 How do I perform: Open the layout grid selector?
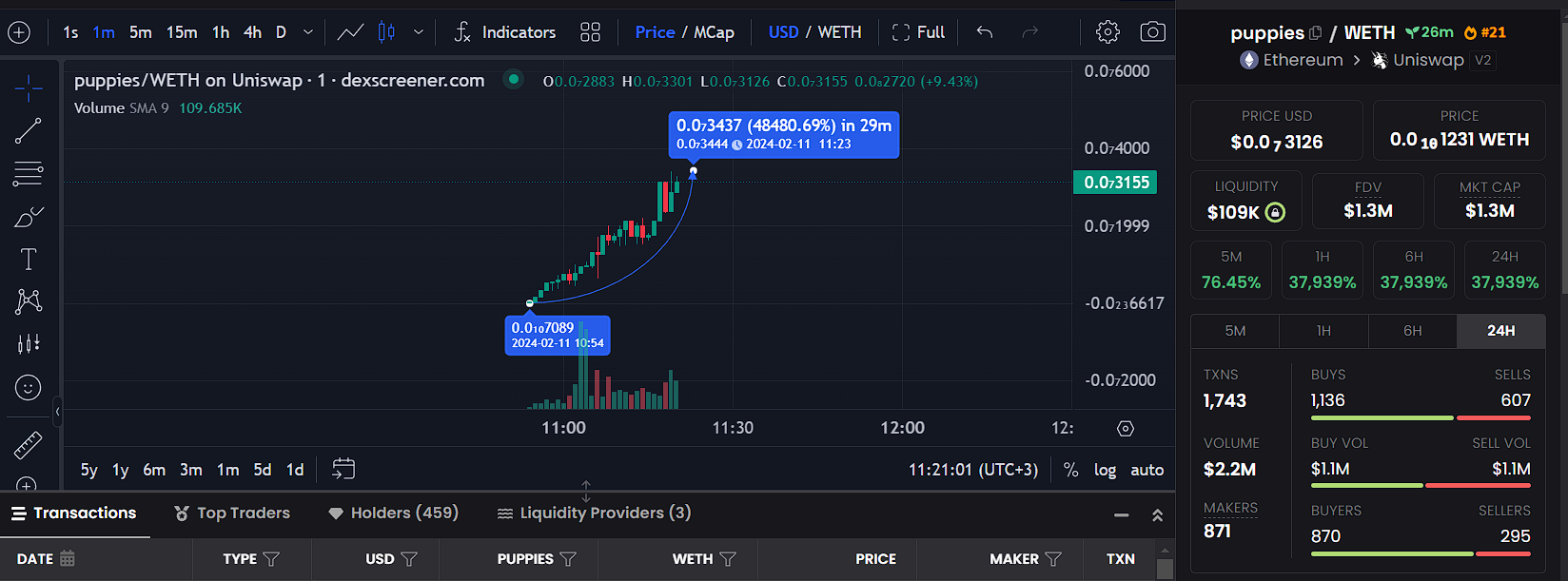590,32
